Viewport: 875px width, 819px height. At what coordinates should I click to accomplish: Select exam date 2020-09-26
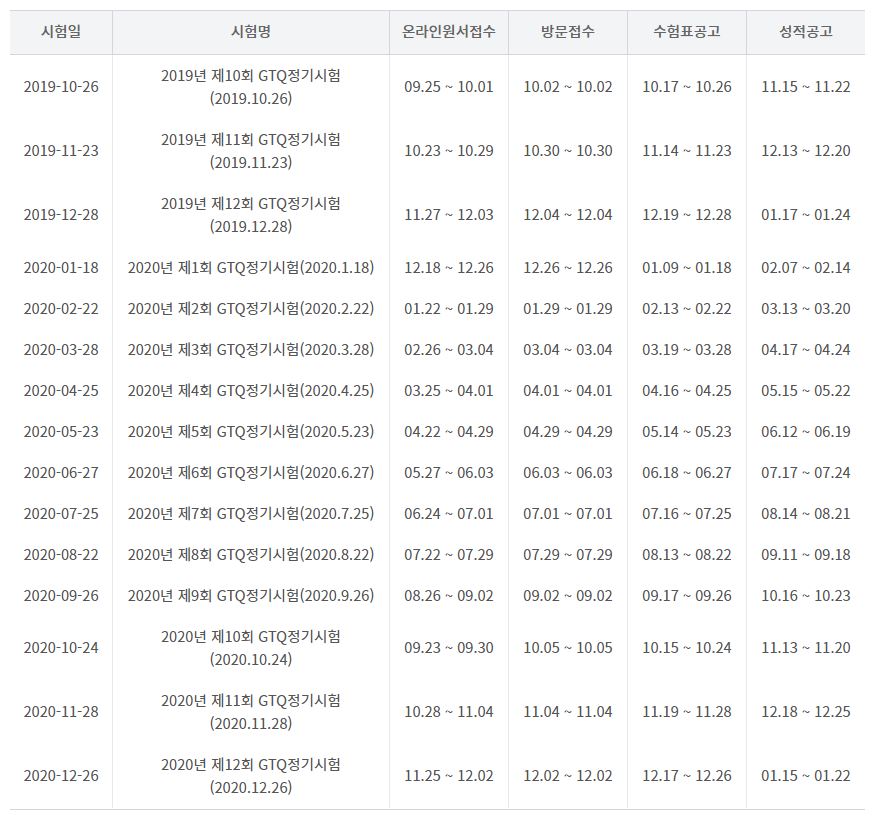(61, 596)
